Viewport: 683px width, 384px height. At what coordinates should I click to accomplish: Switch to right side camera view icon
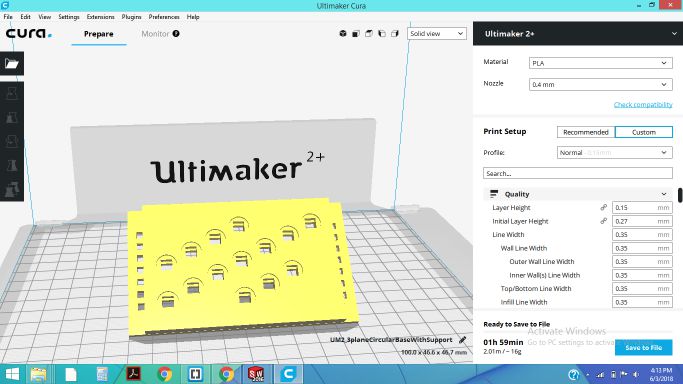(x=395, y=34)
